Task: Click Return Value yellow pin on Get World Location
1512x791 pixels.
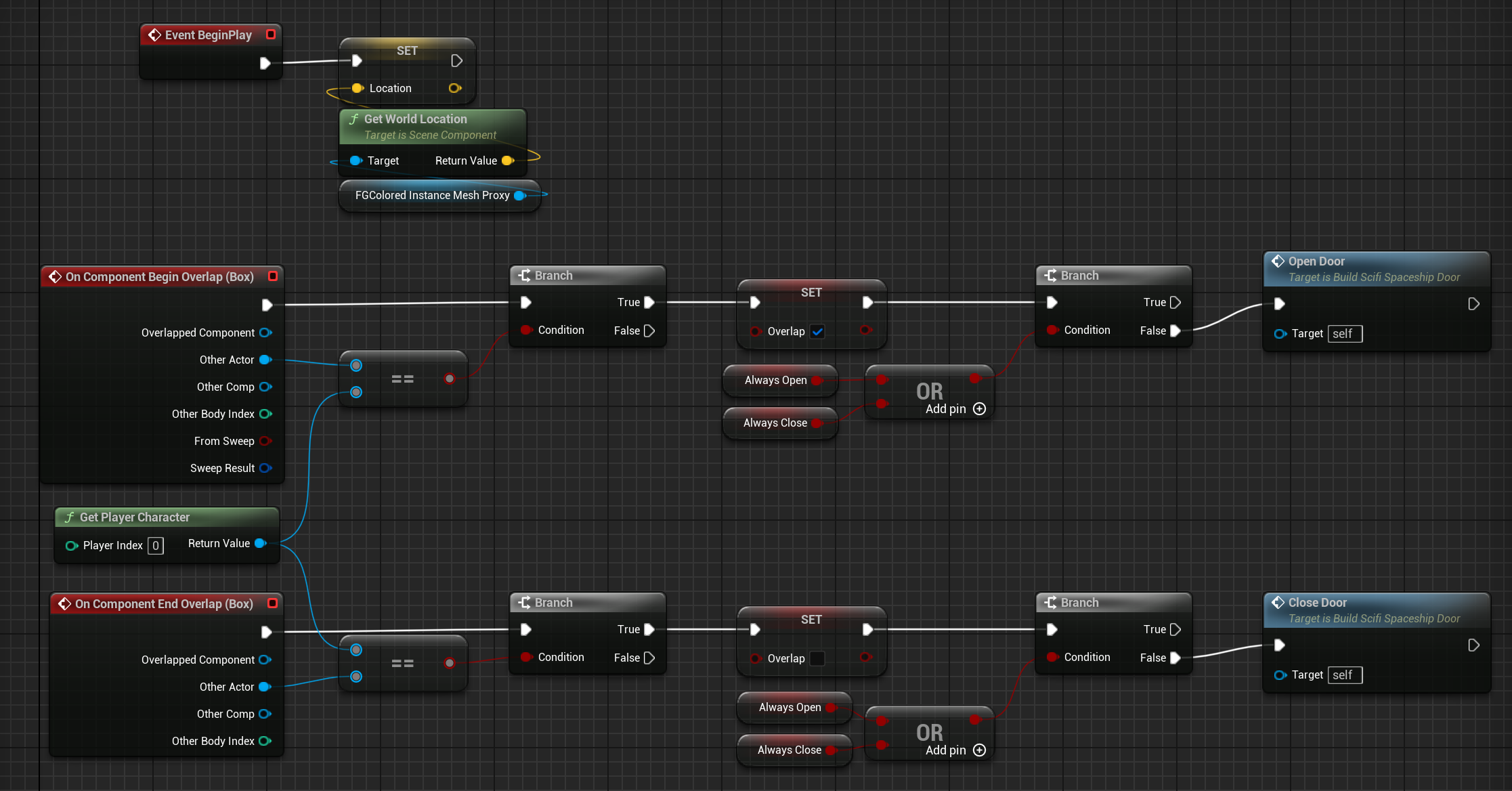Action: click(507, 161)
